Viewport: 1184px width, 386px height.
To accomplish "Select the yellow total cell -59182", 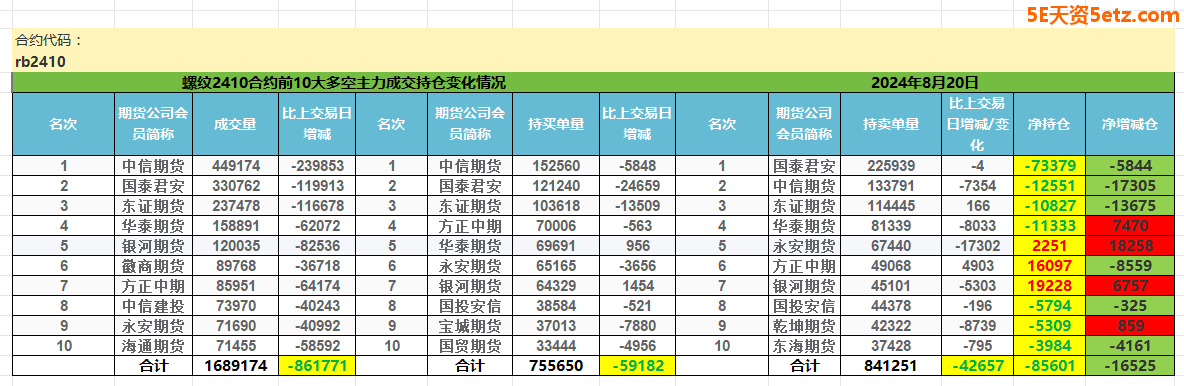I will tap(637, 366).
